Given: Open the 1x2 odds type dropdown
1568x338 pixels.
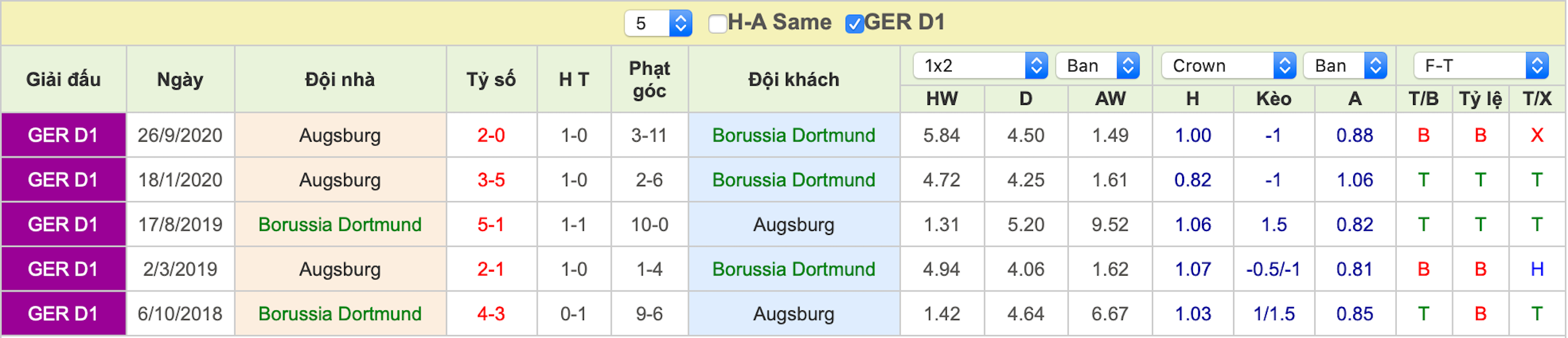Looking at the screenshot, I should [x=980, y=66].
